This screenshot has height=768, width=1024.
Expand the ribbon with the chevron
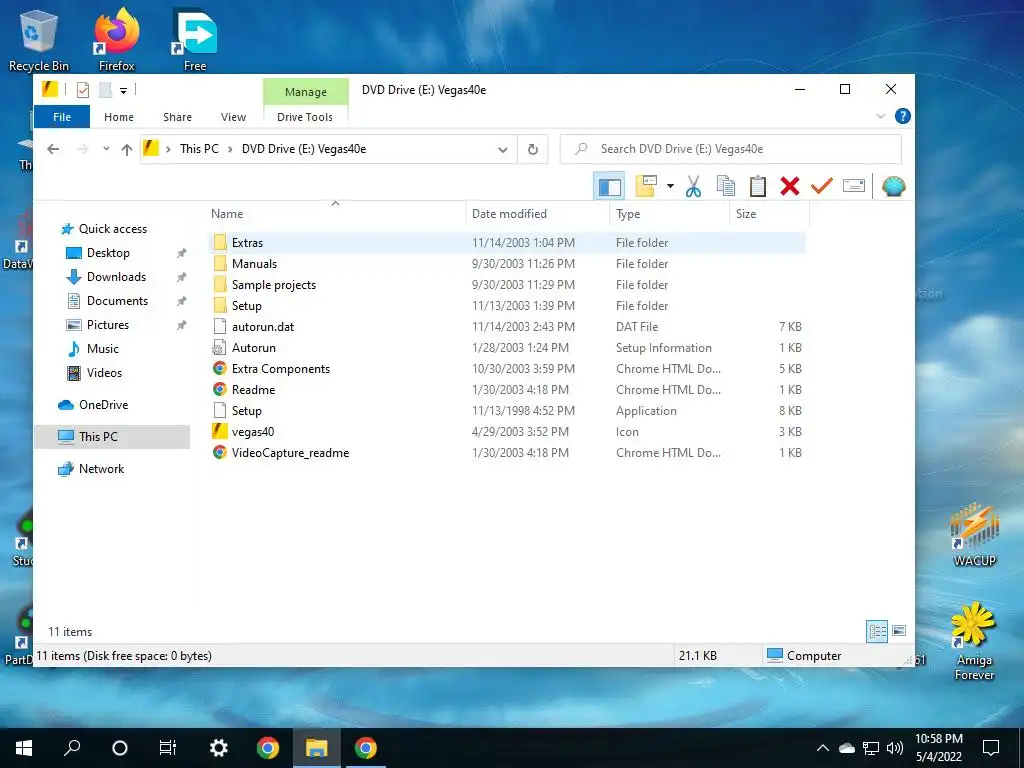(880, 116)
